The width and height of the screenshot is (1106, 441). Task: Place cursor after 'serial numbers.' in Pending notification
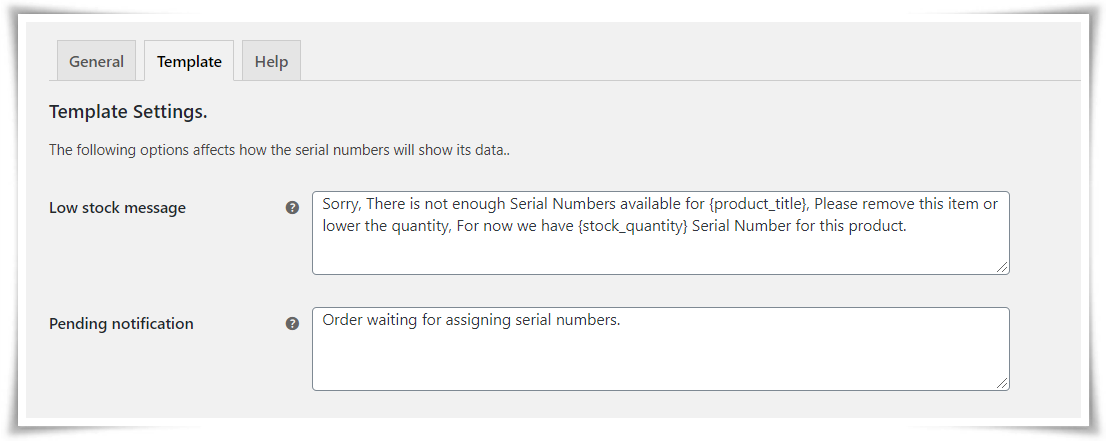click(621, 320)
